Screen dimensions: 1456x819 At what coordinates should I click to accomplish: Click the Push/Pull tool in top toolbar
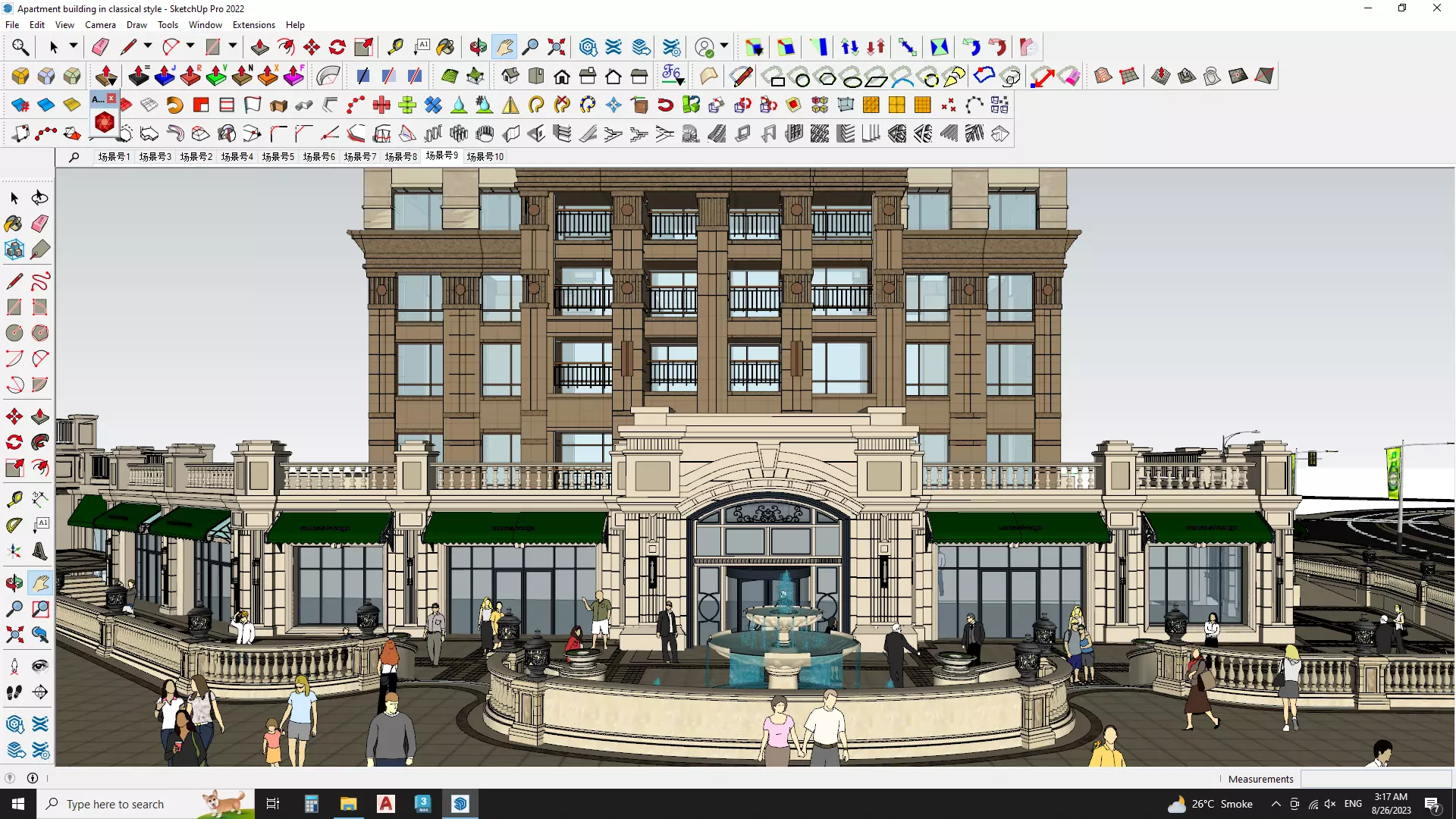259,47
